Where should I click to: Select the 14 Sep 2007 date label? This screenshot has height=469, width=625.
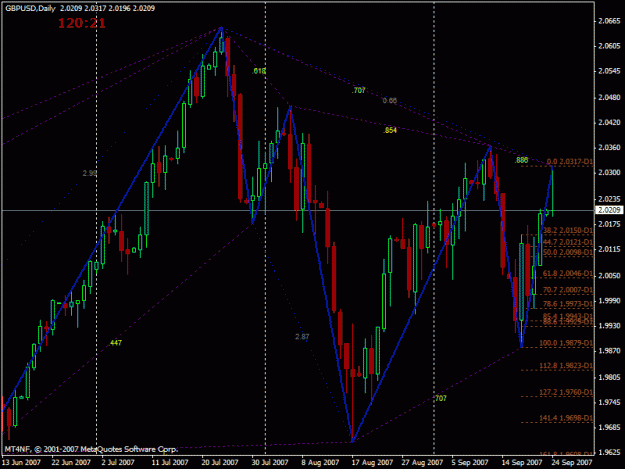pyautogui.click(x=522, y=462)
